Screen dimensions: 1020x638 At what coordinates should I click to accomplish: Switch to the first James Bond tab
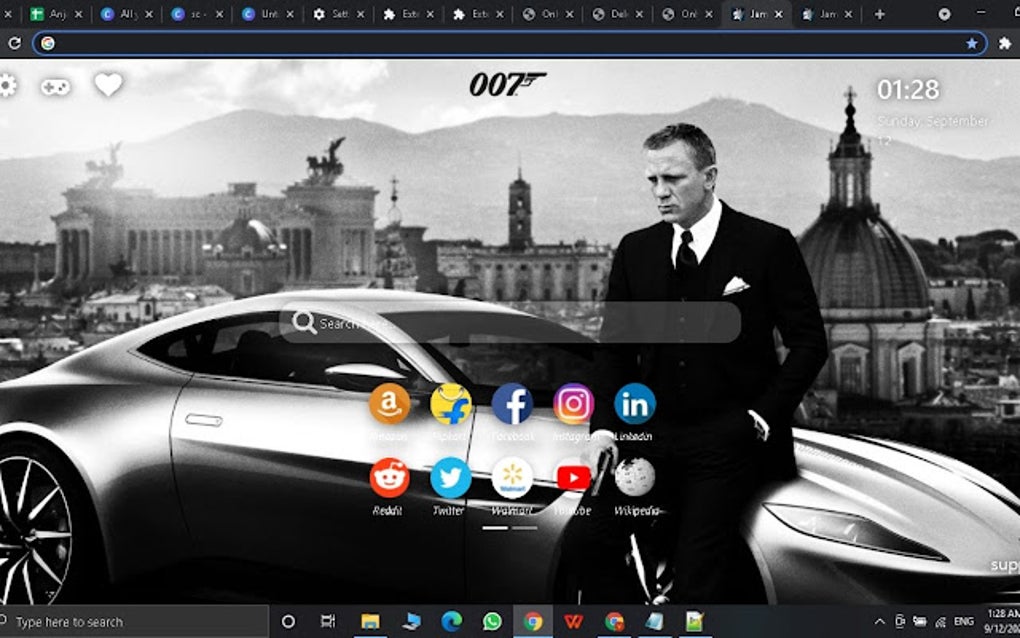[x=757, y=15]
